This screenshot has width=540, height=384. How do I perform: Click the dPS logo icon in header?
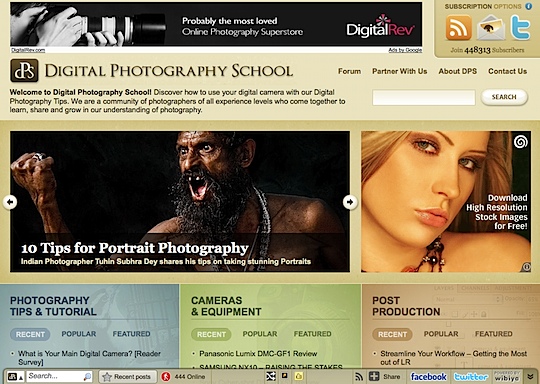(24, 71)
